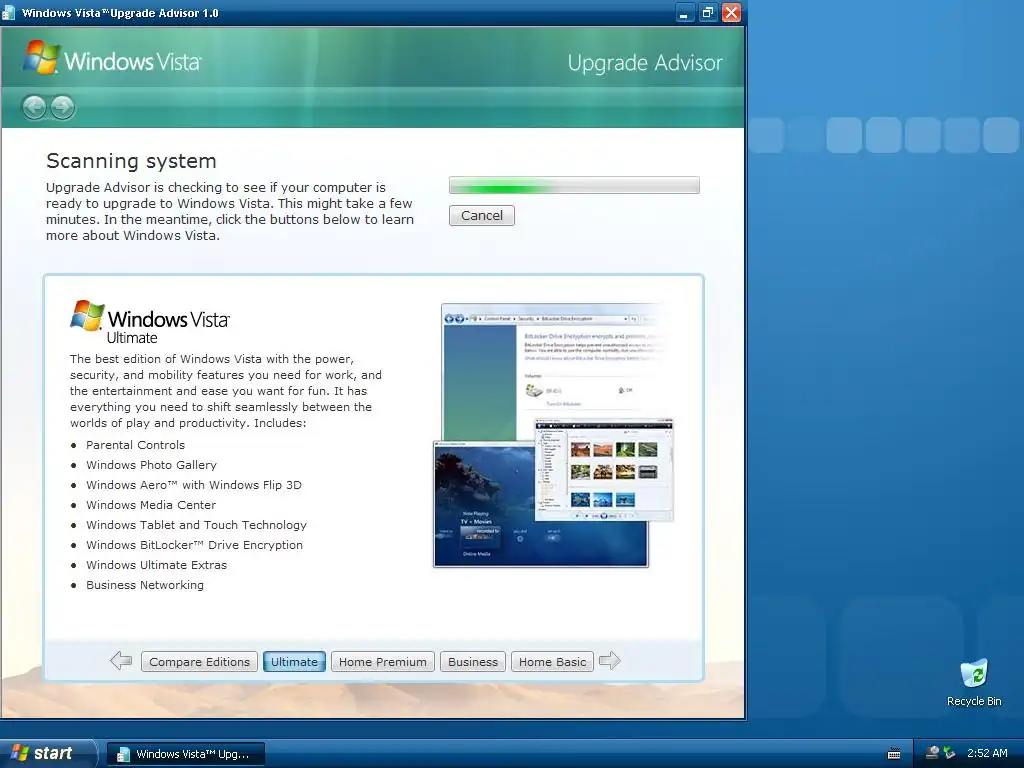Click 'Windows Tablet and Touch Technology' item

[196, 525]
